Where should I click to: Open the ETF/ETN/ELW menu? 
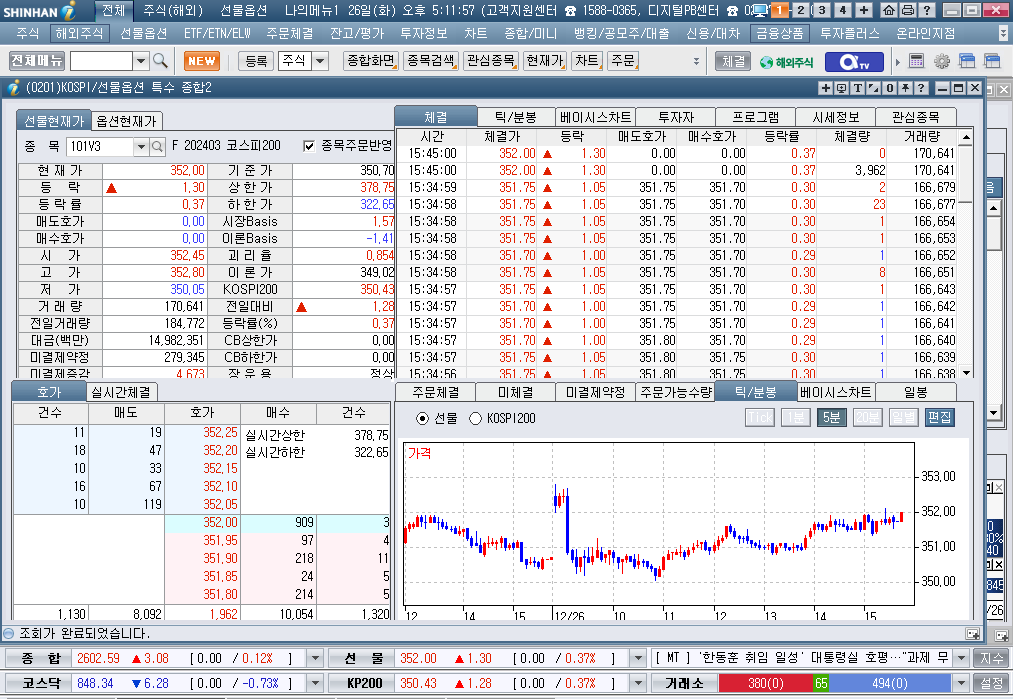pyautogui.click(x=217, y=33)
